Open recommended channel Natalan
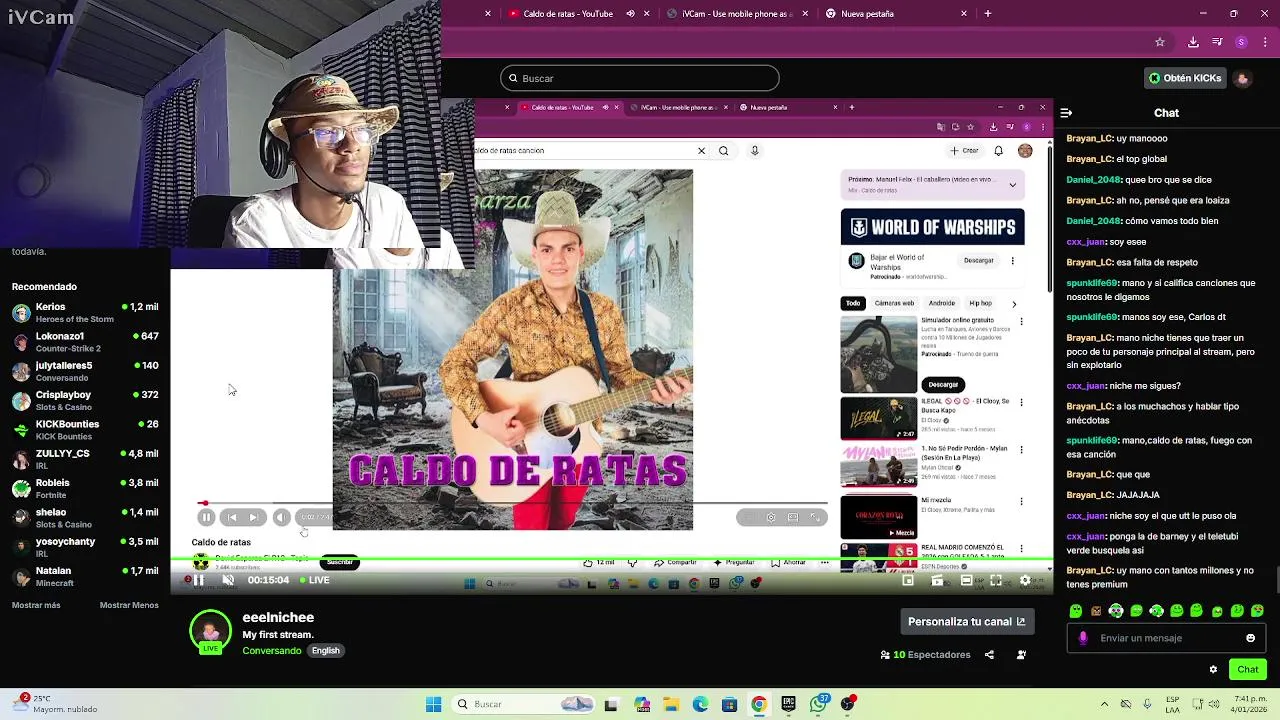 [85, 576]
